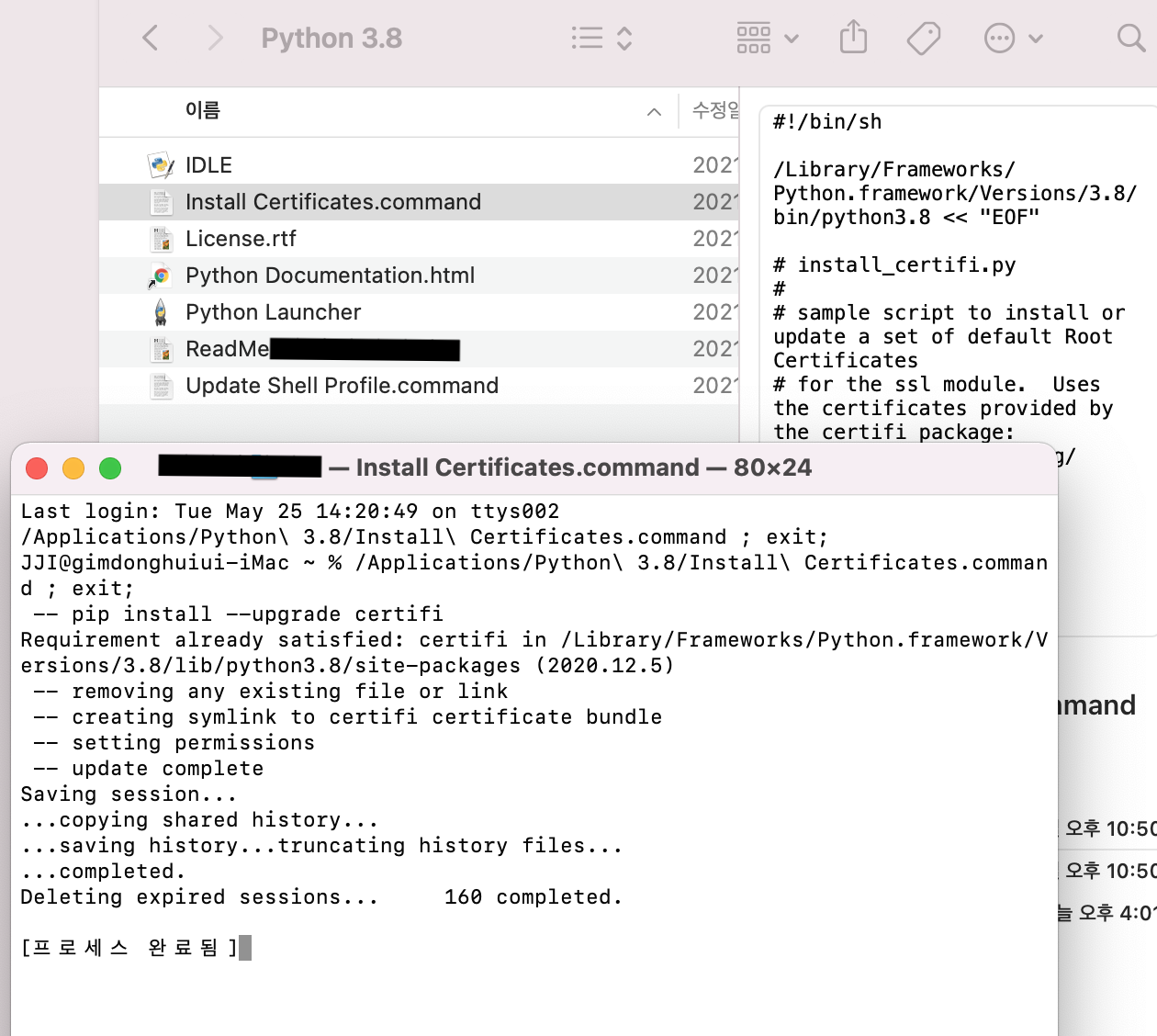Click the IDLE file name
The height and width of the screenshot is (1036, 1157).
click(208, 165)
